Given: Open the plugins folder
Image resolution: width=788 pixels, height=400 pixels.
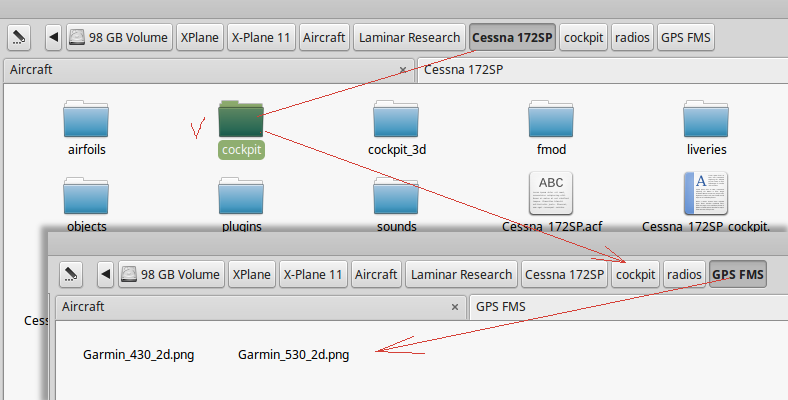Looking at the screenshot, I should pyautogui.click(x=241, y=196).
